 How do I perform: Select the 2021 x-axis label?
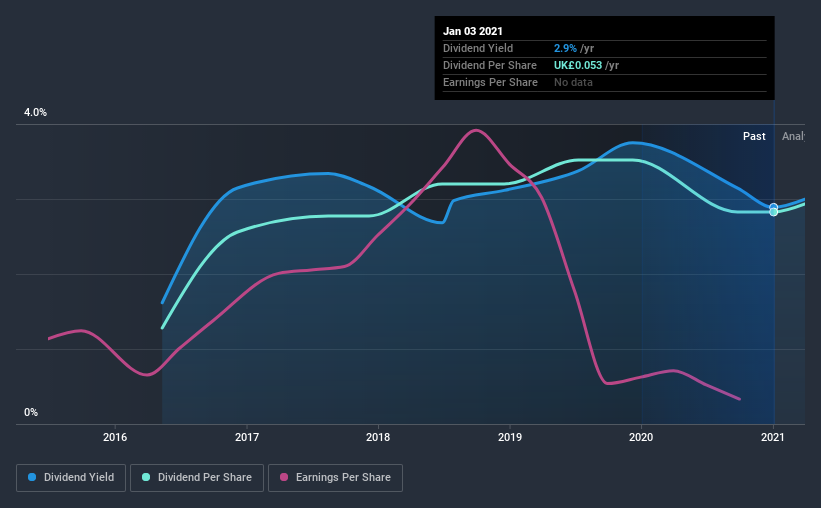point(772,437)
